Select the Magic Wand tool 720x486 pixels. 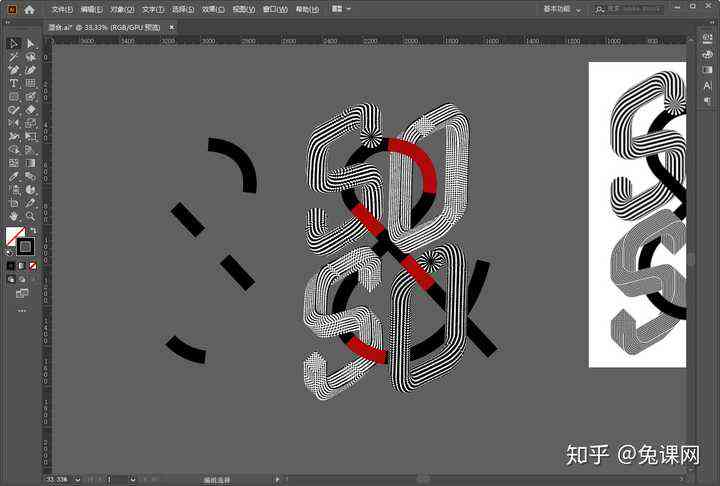click(13, 57)
